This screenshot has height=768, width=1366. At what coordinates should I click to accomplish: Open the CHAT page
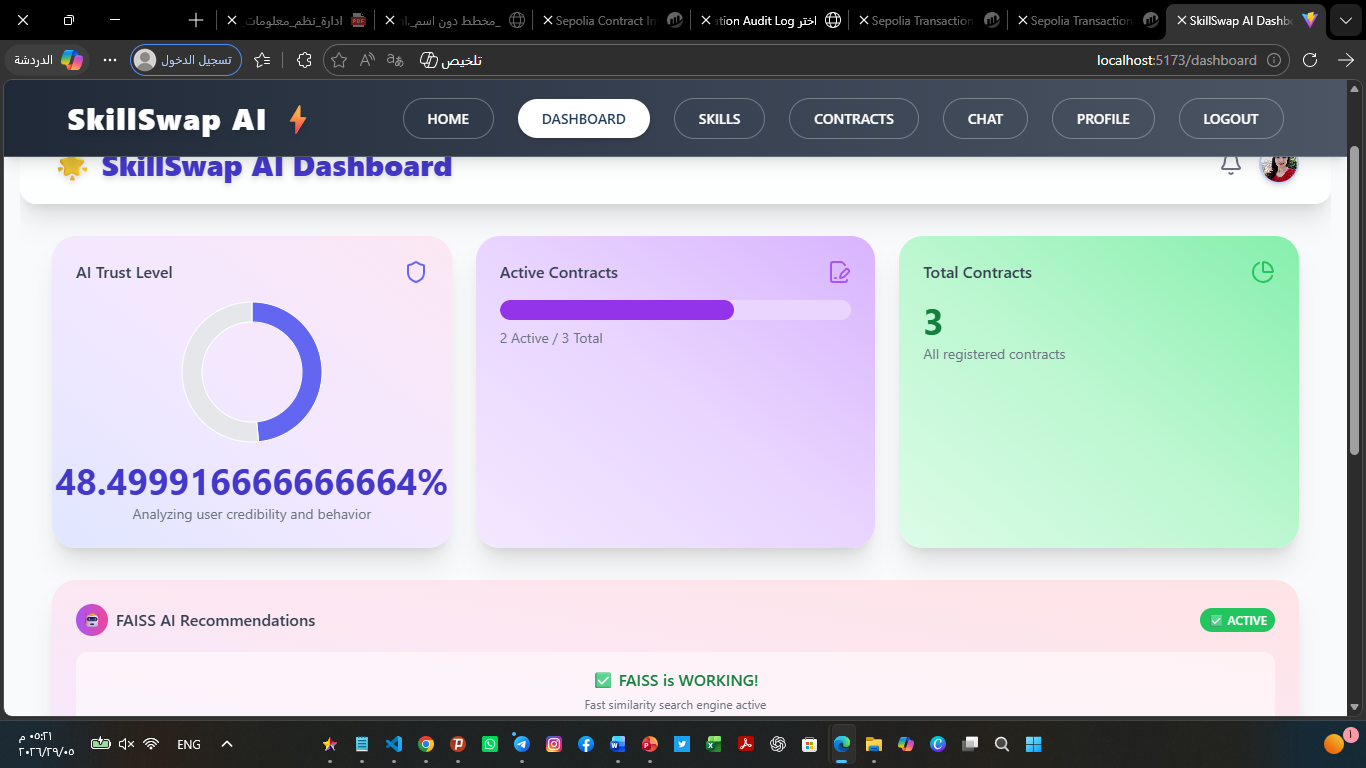coord(985,119)
